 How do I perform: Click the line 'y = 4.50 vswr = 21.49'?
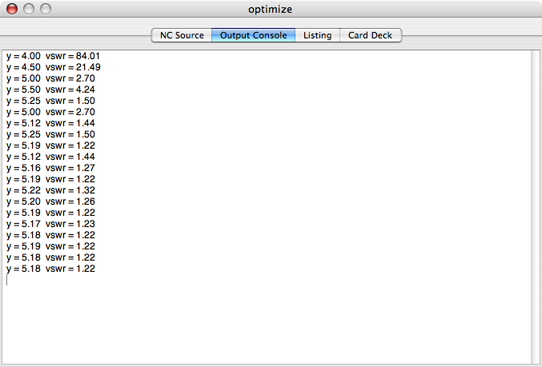pyautogui.click(x=54, y=67)
